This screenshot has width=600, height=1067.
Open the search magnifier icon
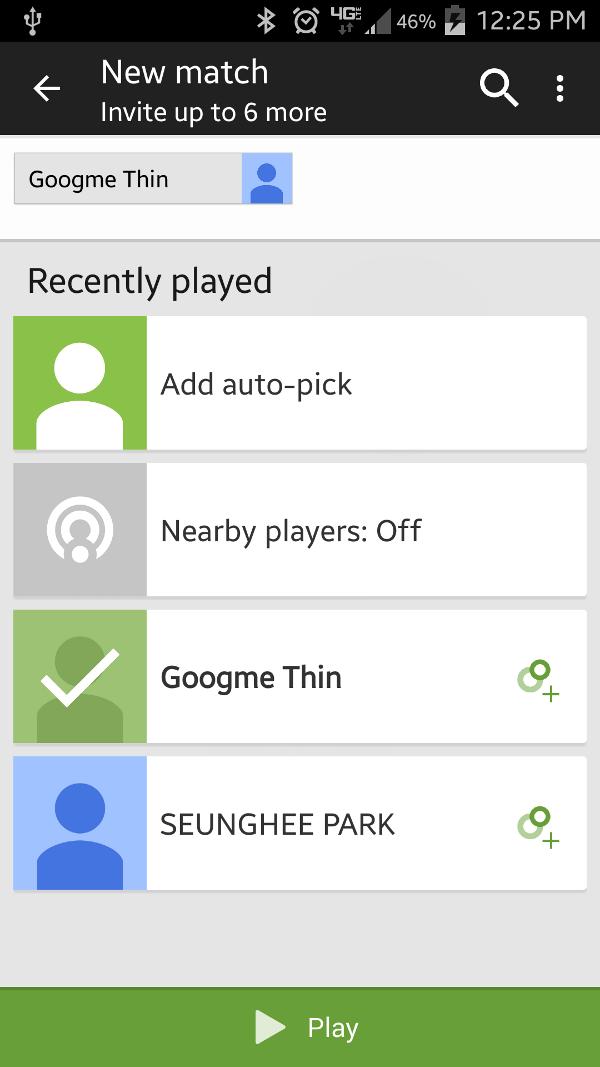498,89
